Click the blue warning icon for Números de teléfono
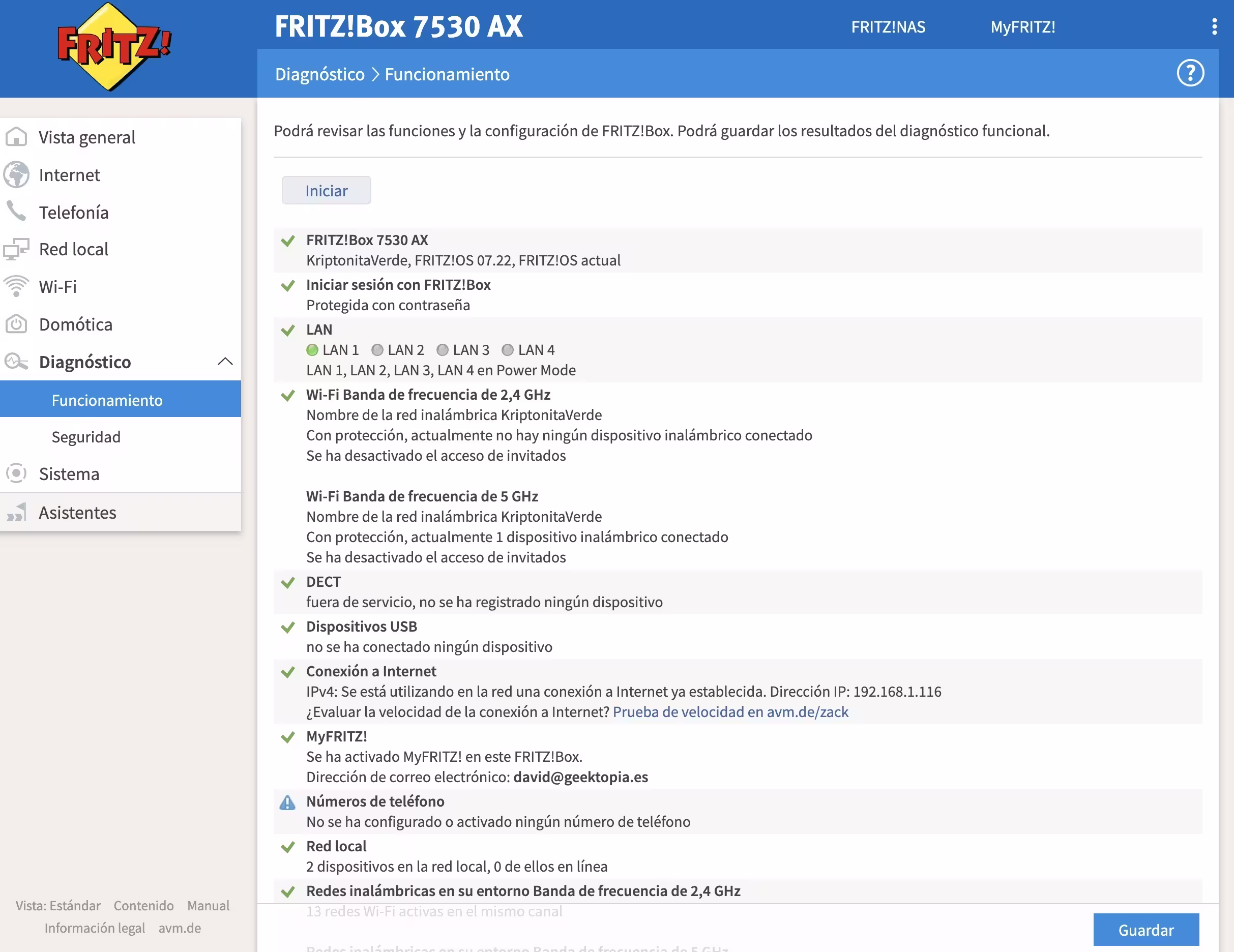Image resolution: width=1234 pixels, height=952 pixels. pos(287,802)
